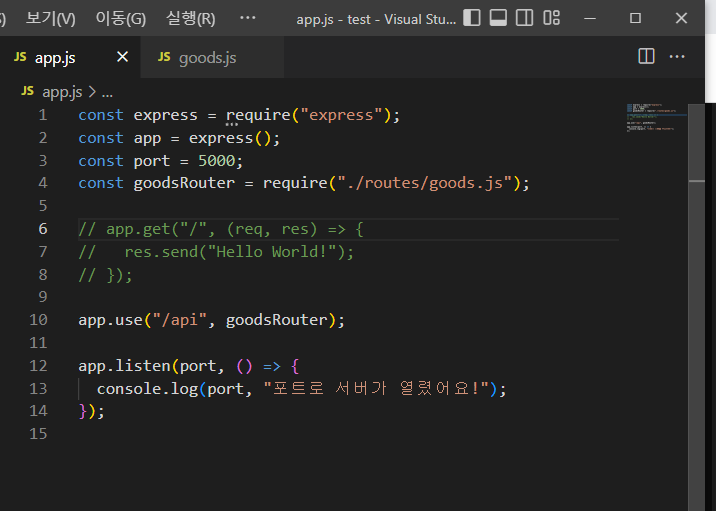Click "/api" string in app.use
Image resolution: width=716 pixels, height=511 pixels.
tap(179, 320)
